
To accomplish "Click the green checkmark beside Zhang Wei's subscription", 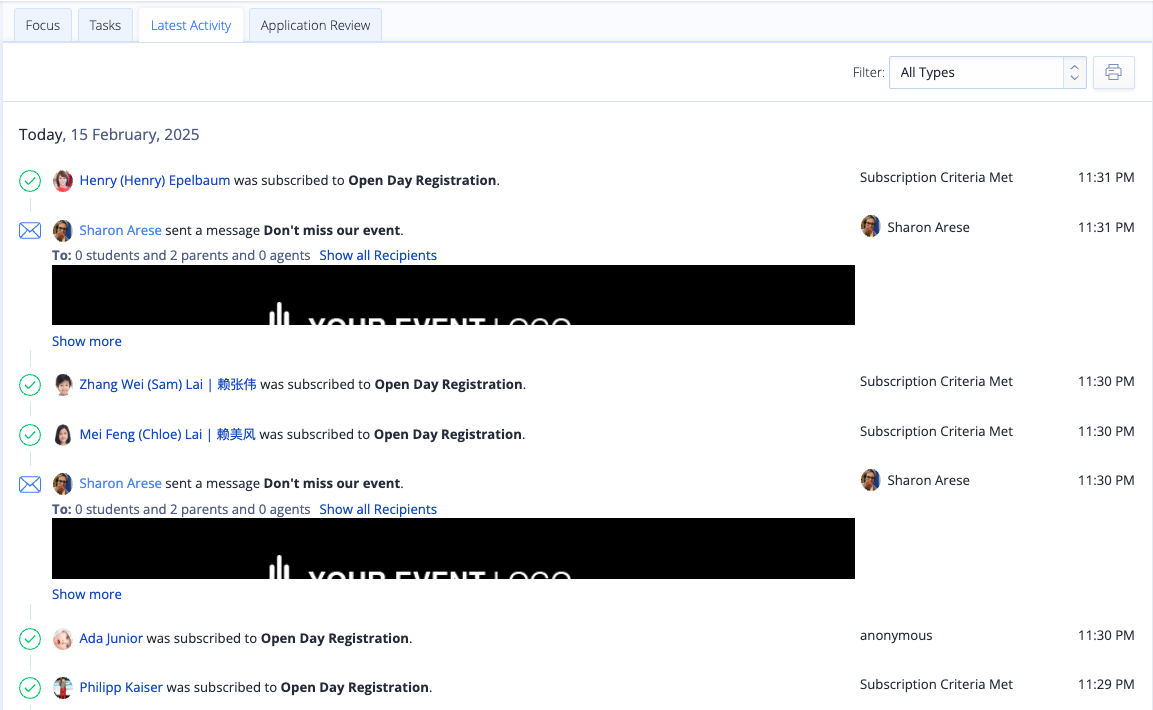I will (29, 384).
